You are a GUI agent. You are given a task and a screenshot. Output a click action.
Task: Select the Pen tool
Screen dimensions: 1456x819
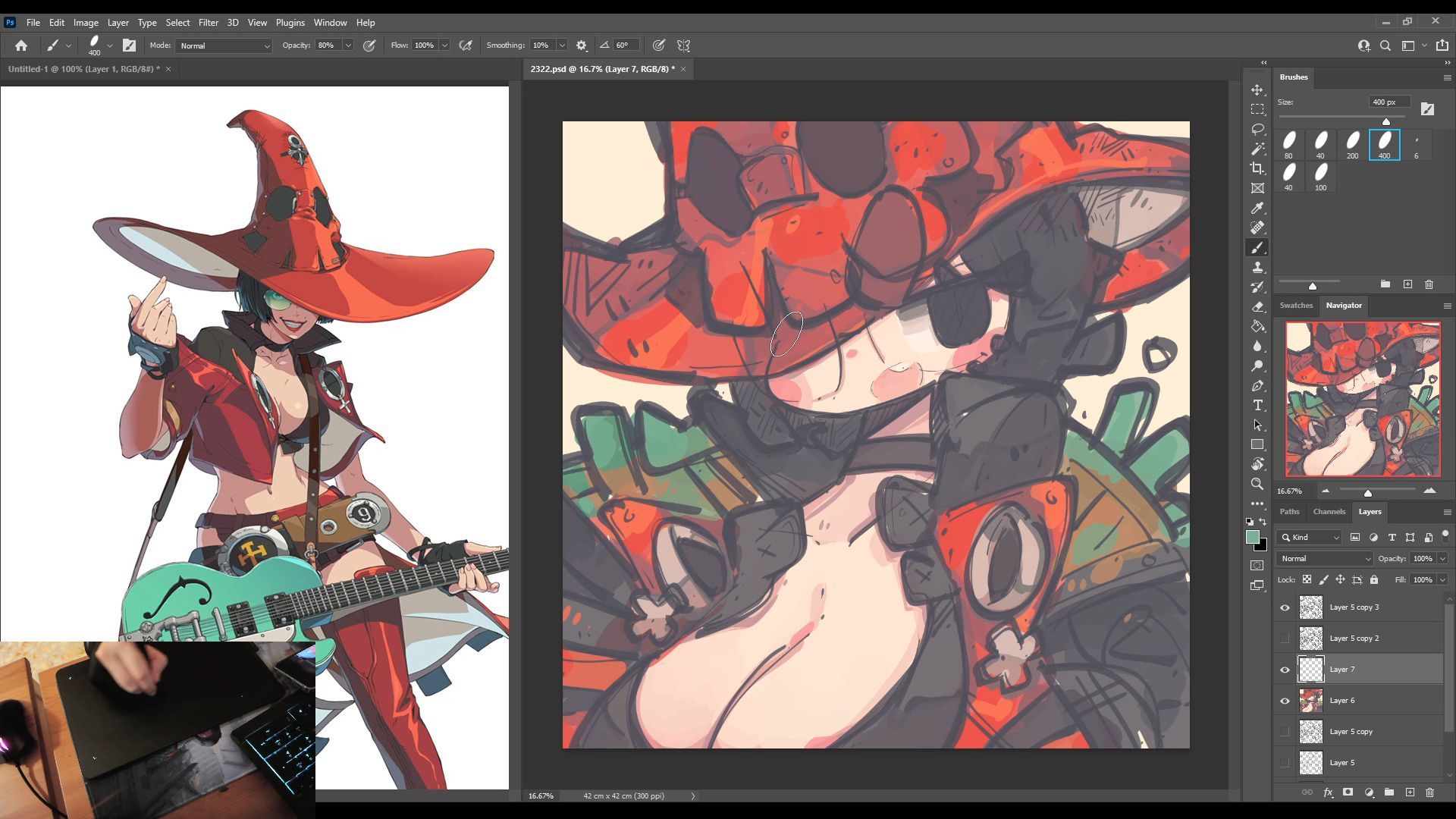1257,385
